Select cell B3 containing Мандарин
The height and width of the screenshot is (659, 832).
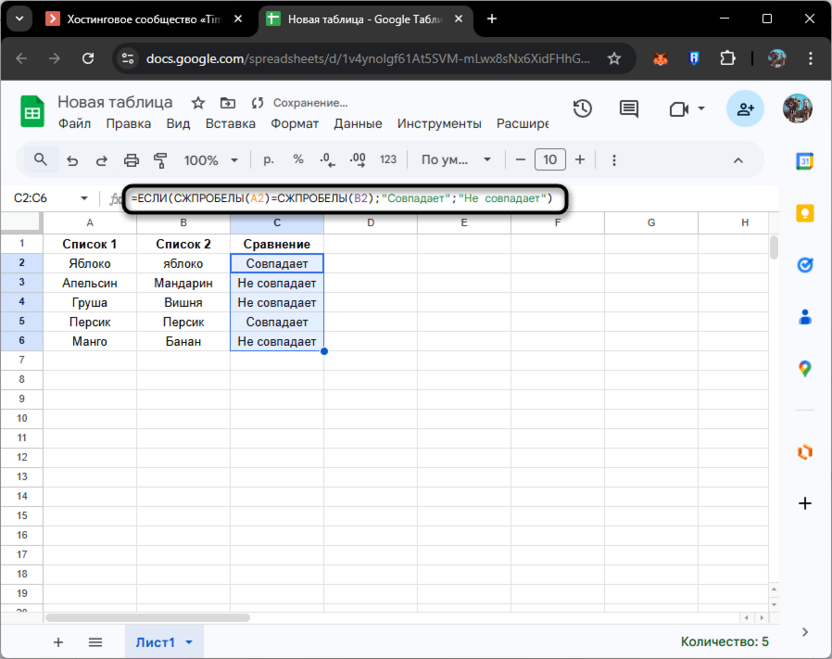[x=183, y=283]
